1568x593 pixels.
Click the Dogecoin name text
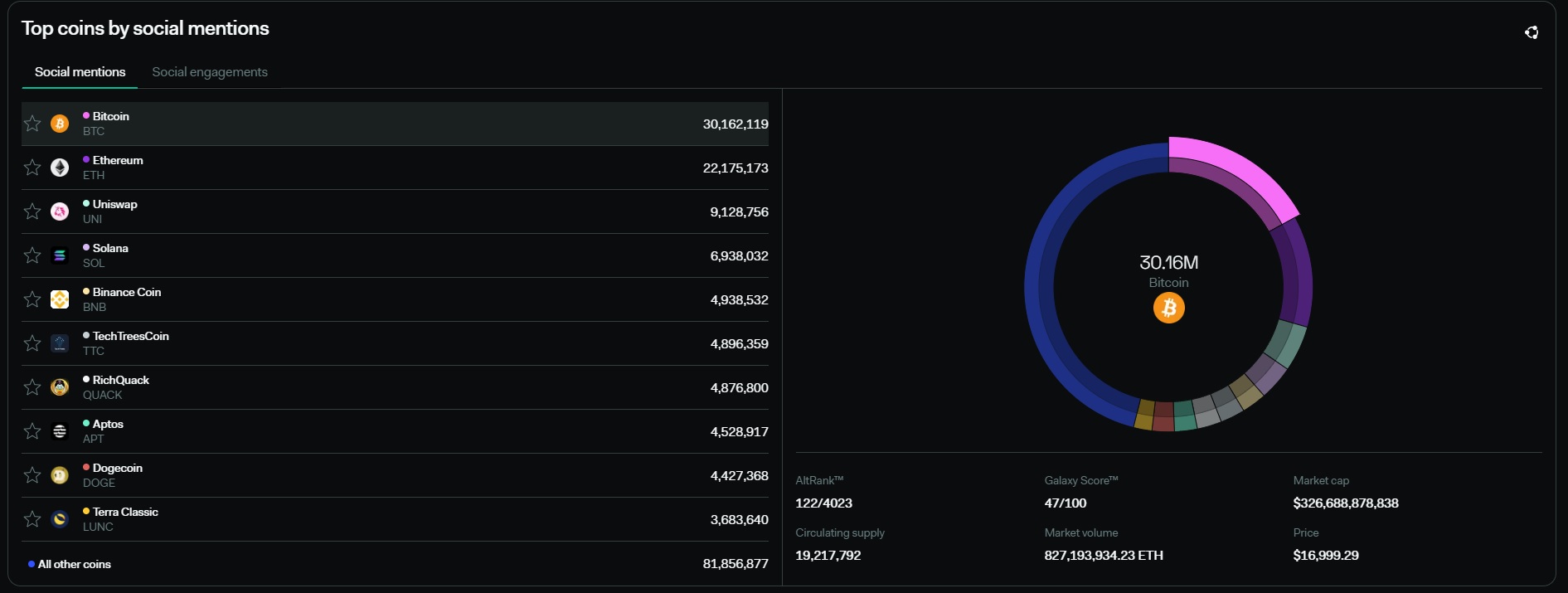118,468
